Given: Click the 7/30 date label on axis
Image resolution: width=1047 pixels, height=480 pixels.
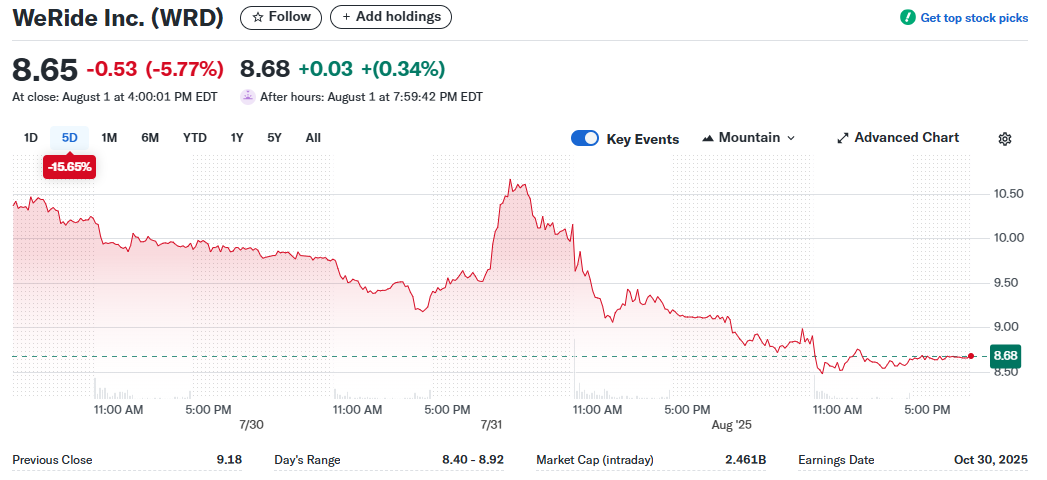Looking at the screenshot, I should [250, 425].
